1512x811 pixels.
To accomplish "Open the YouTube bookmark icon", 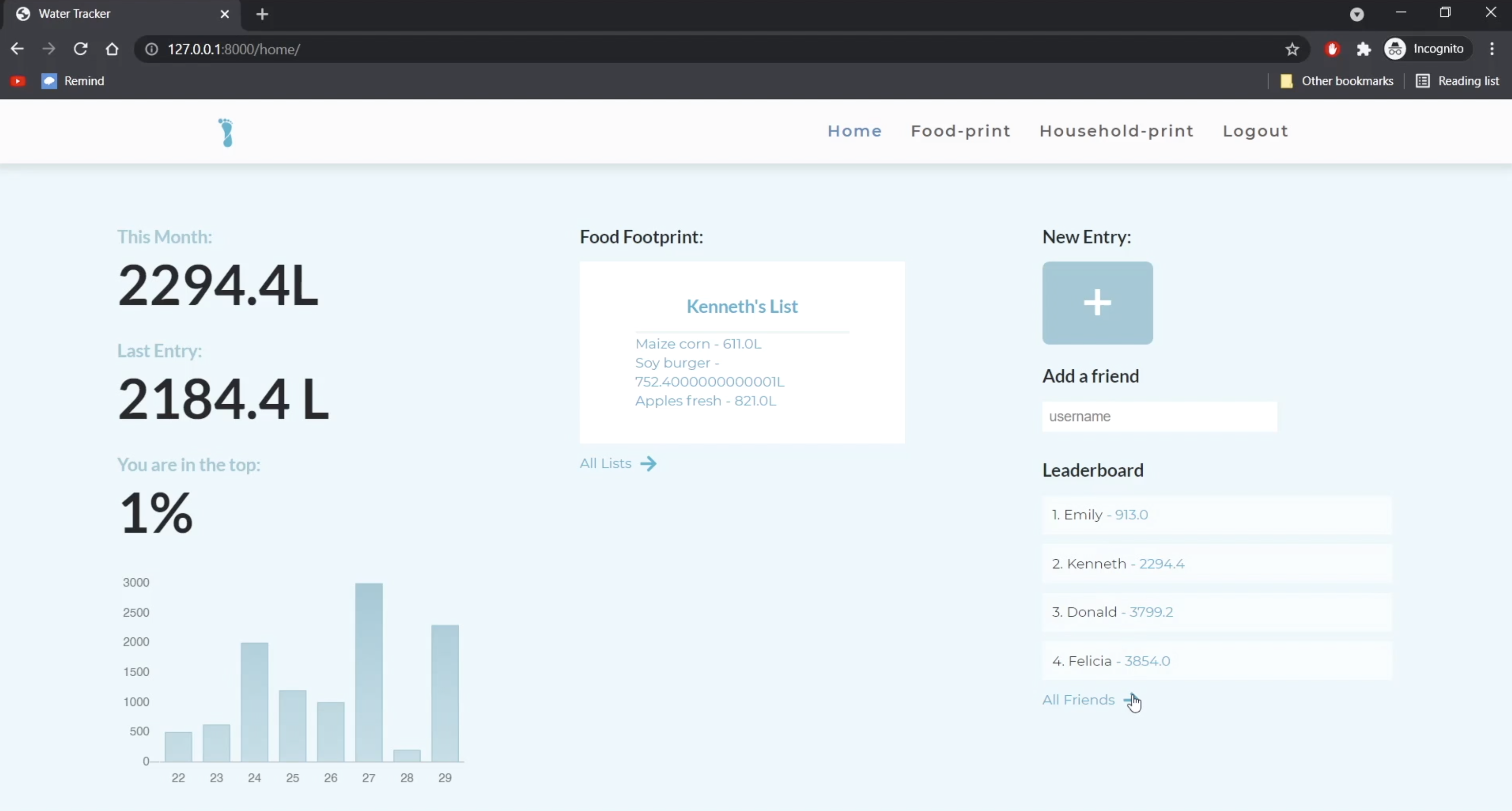I will (x=18, y=81).
